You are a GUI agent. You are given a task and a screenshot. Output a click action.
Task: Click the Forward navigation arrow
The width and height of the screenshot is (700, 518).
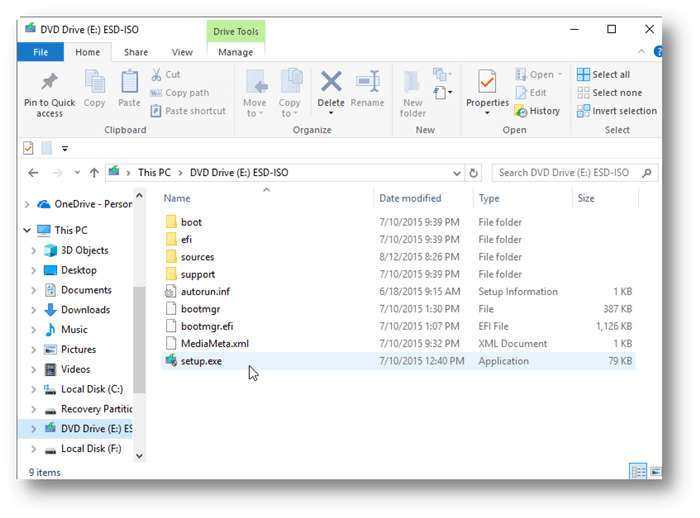coord(58,173)
